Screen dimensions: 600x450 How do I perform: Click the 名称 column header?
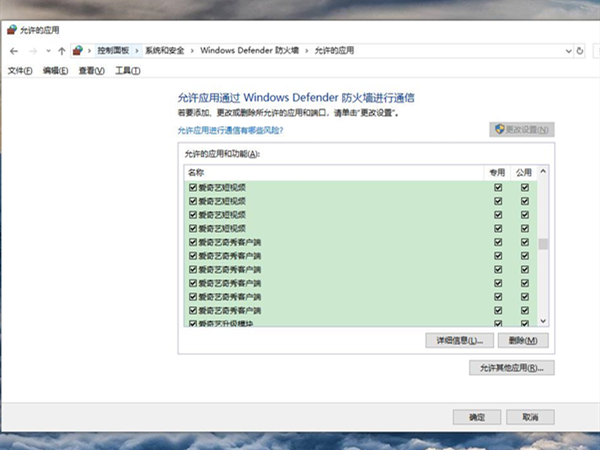[x=195, y=173]
